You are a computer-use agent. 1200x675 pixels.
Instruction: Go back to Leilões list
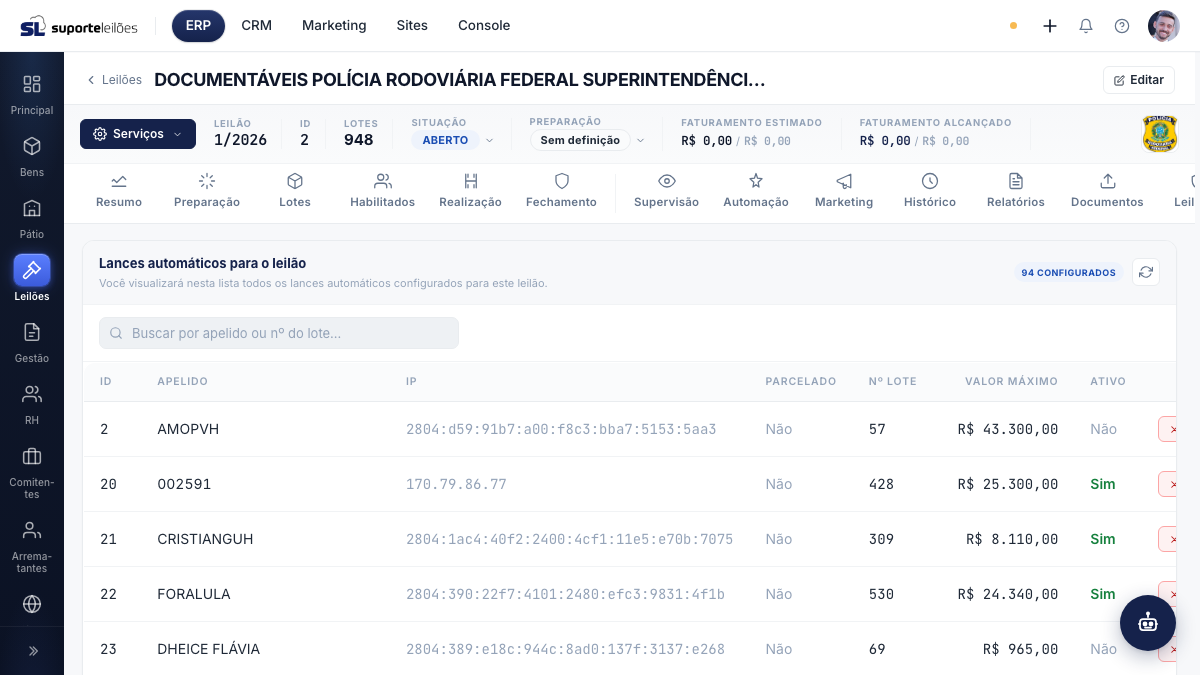coord(114,80)
